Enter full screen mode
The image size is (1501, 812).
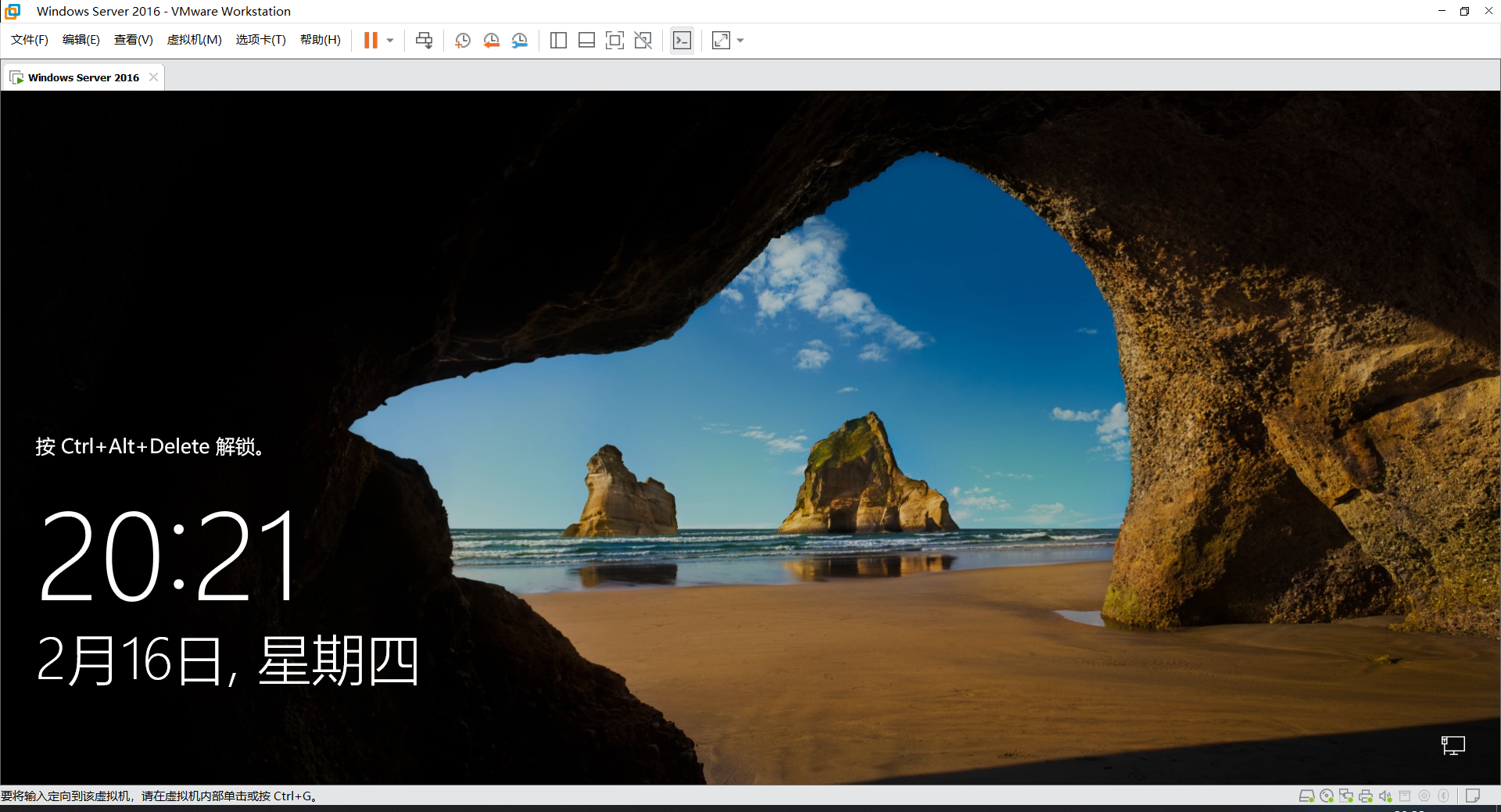click(x=615, y=41)
